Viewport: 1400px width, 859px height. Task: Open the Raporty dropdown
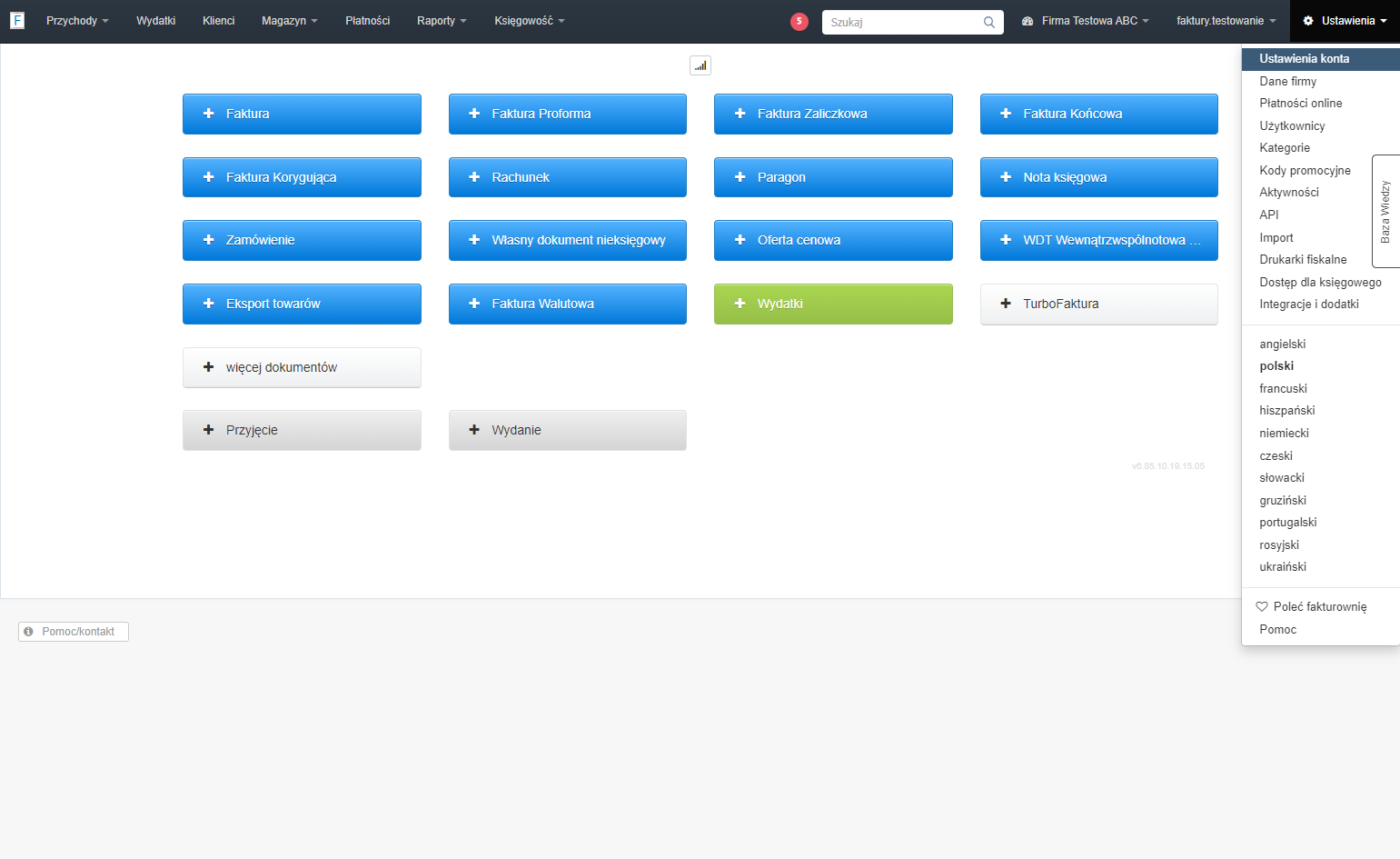coord(442,21)
